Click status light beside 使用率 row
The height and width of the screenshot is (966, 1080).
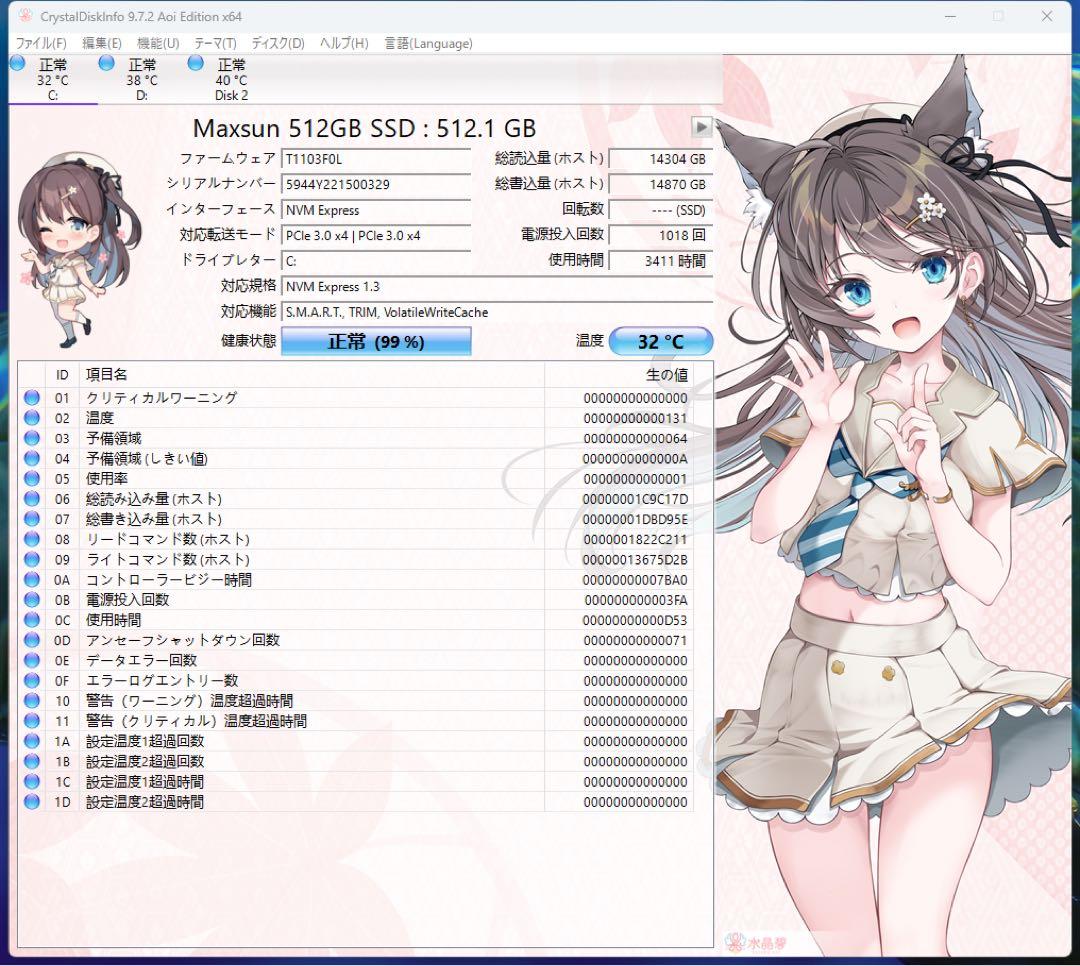click(32, 478)
